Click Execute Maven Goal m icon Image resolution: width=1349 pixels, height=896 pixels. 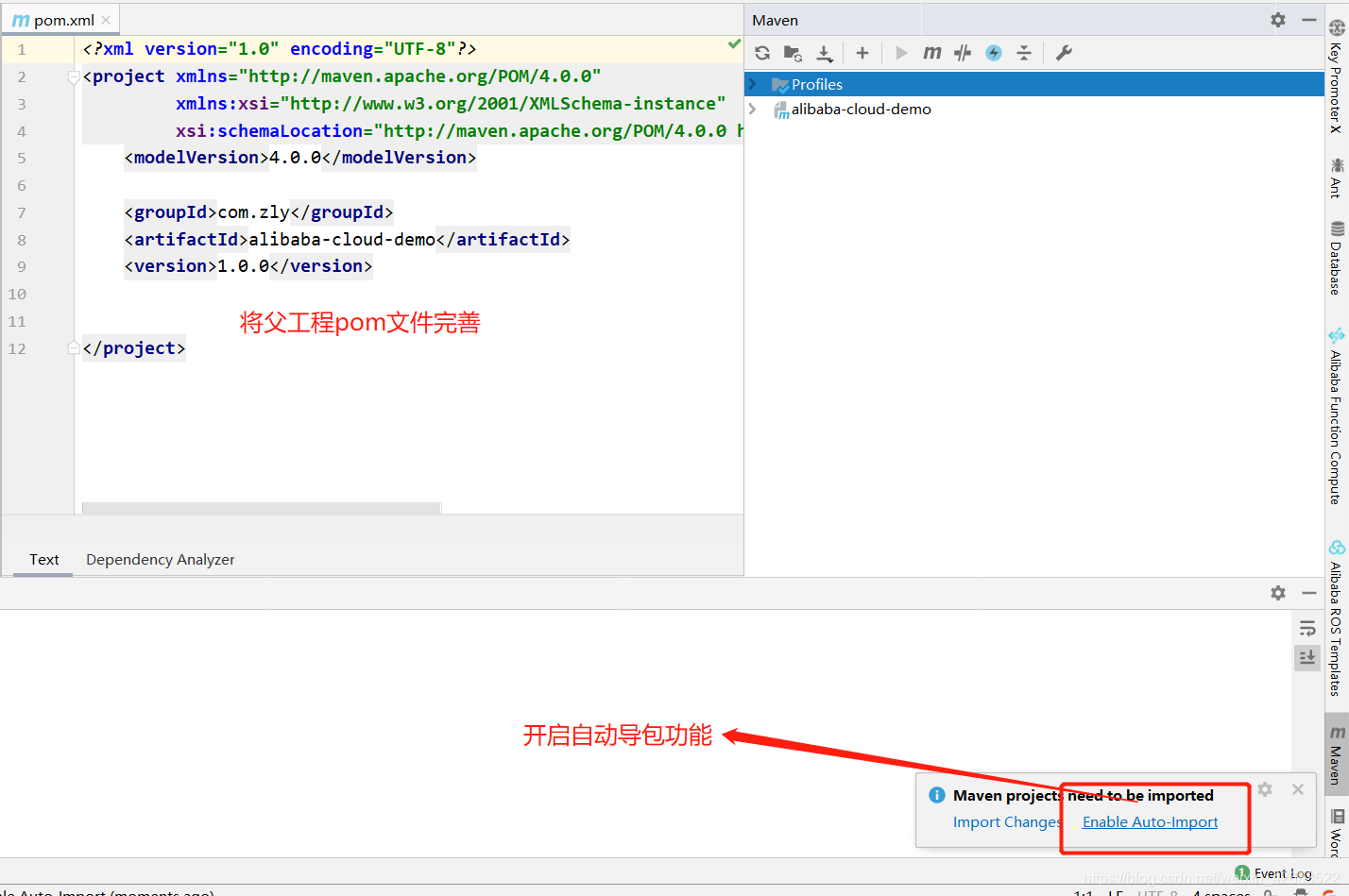932,53
